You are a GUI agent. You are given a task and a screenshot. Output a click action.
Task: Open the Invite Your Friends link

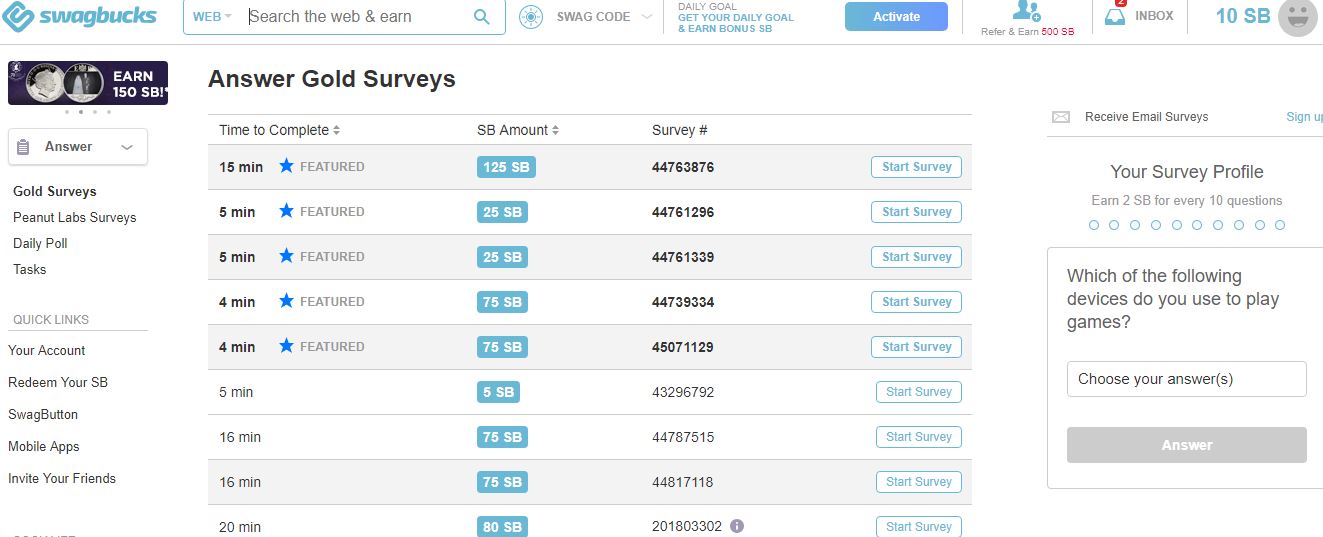(x=62, y=478)
